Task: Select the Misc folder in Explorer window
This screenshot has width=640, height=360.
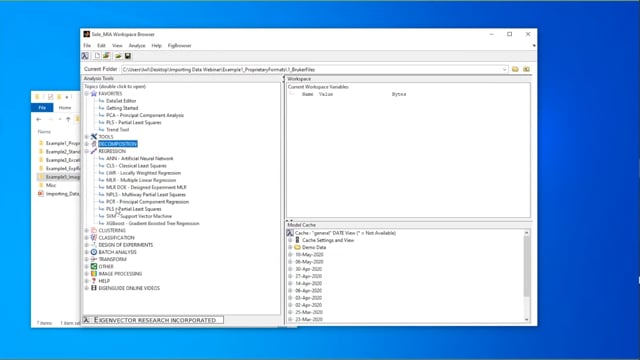Action: (51, 185)
